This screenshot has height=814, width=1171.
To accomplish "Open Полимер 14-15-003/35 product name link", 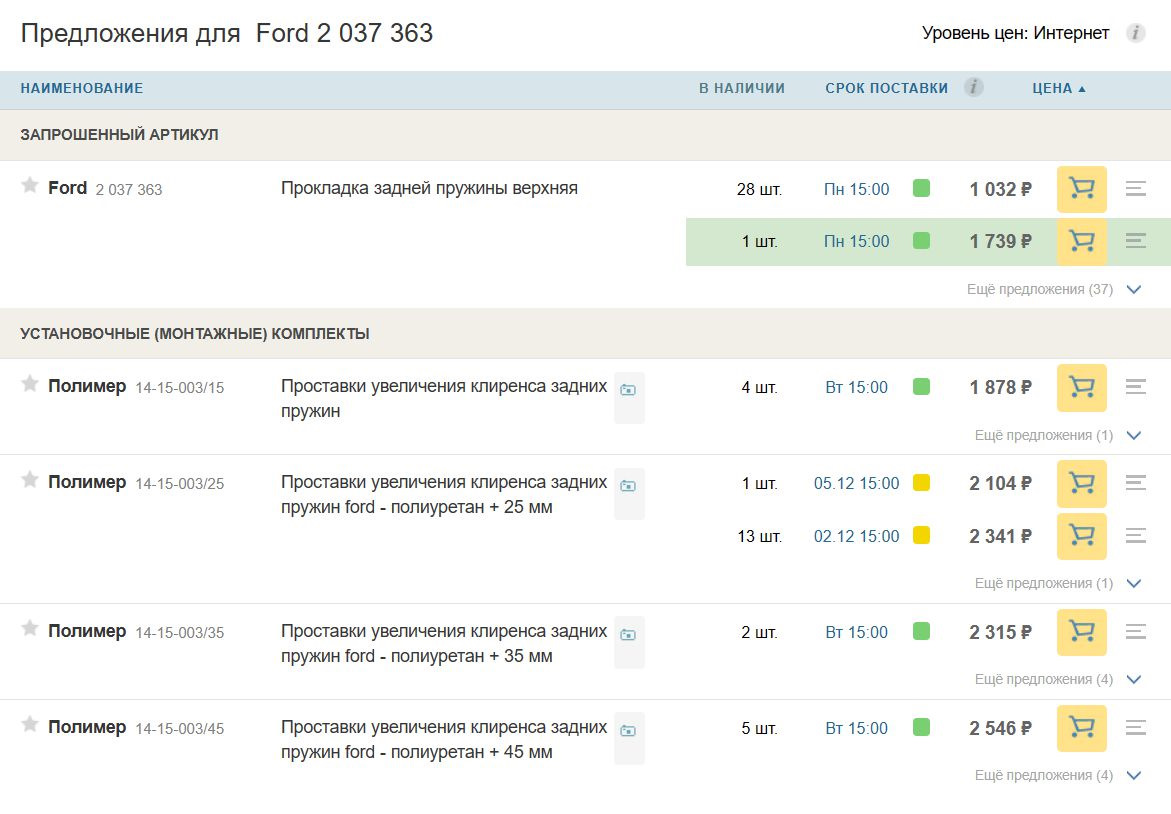I will 444,643.
